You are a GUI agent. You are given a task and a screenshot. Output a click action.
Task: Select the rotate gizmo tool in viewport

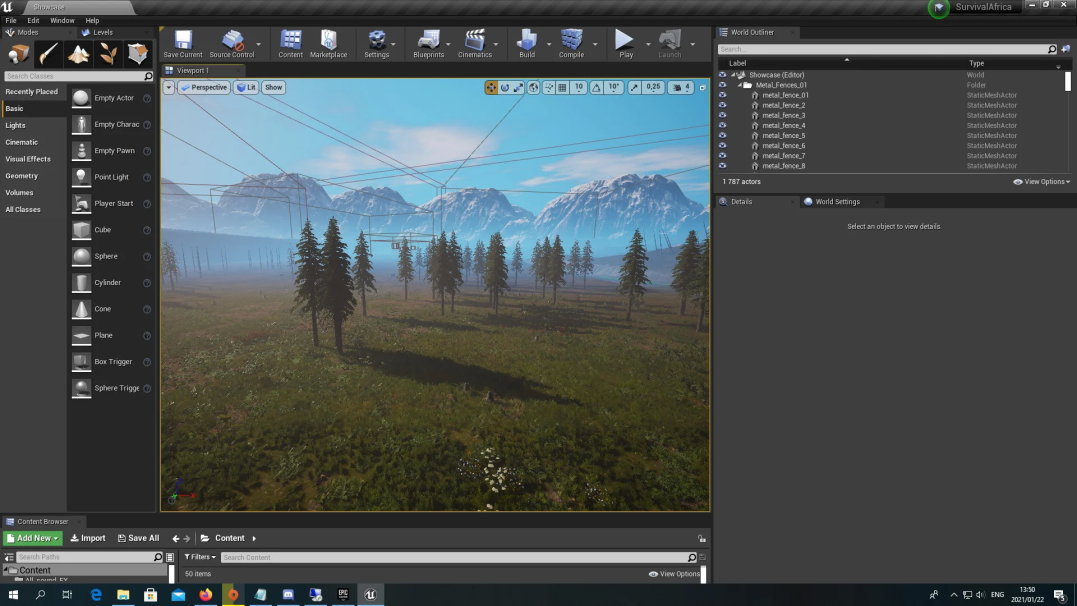tap(505, 88)
